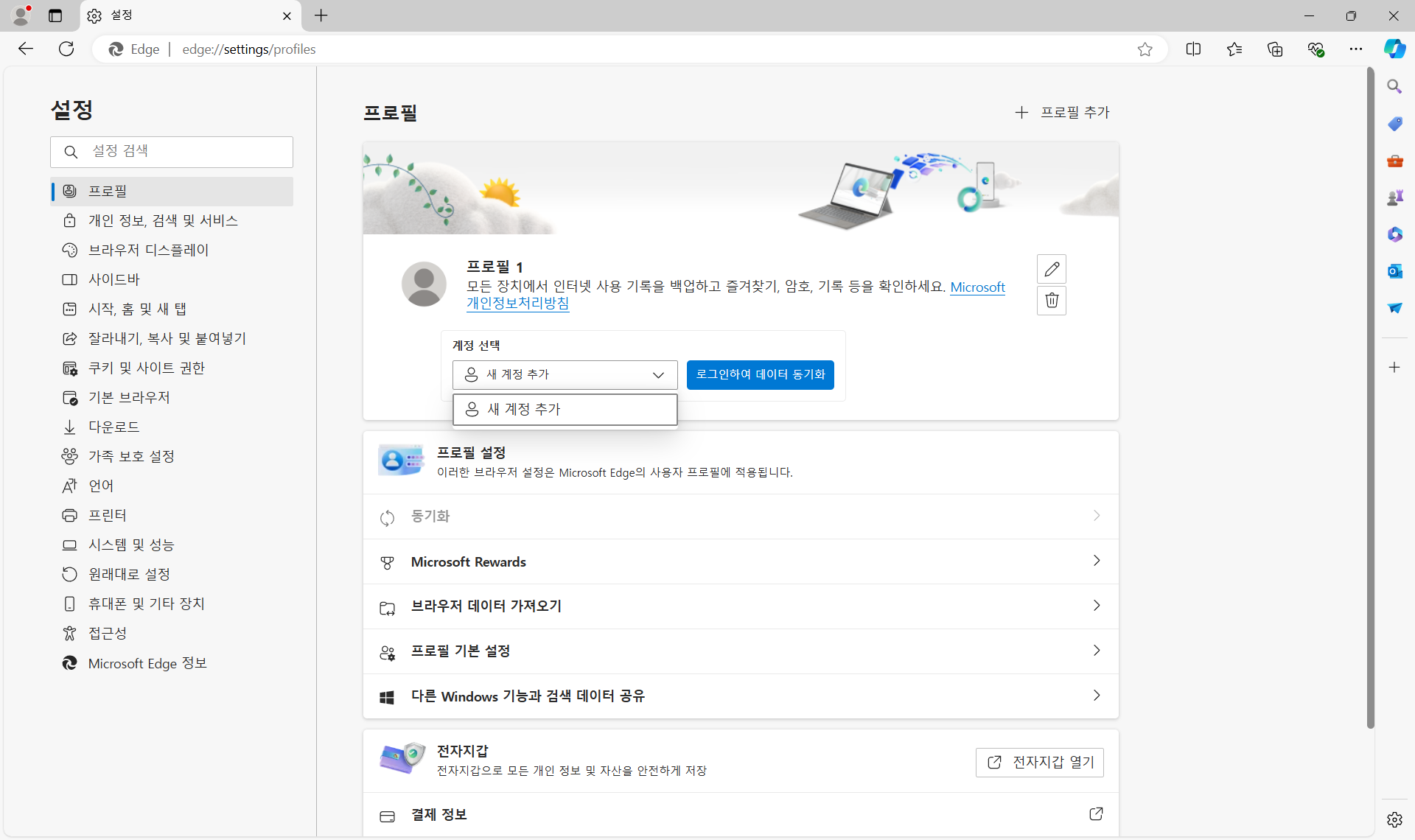Open Copilot icon in top-right corner
1415x840 pixels.
(x=1394, y=49)
